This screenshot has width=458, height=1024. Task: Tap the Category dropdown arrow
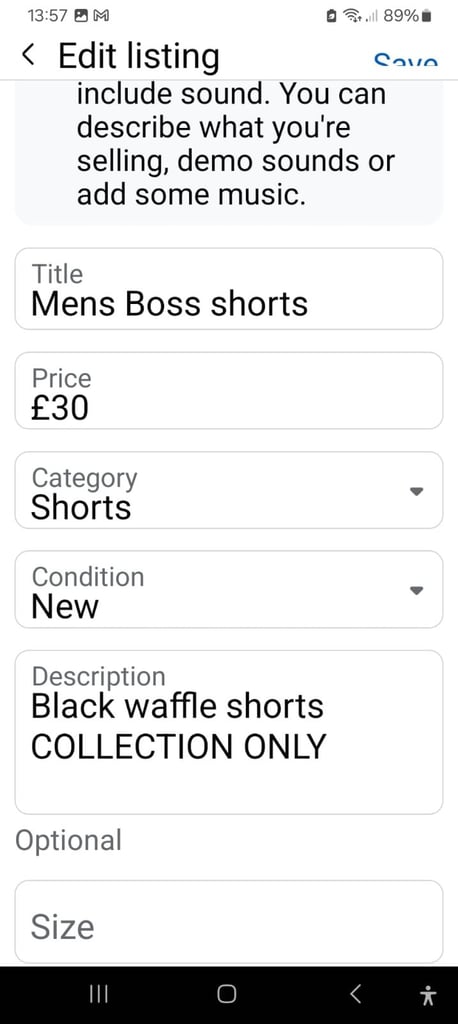tap(417, 491)
